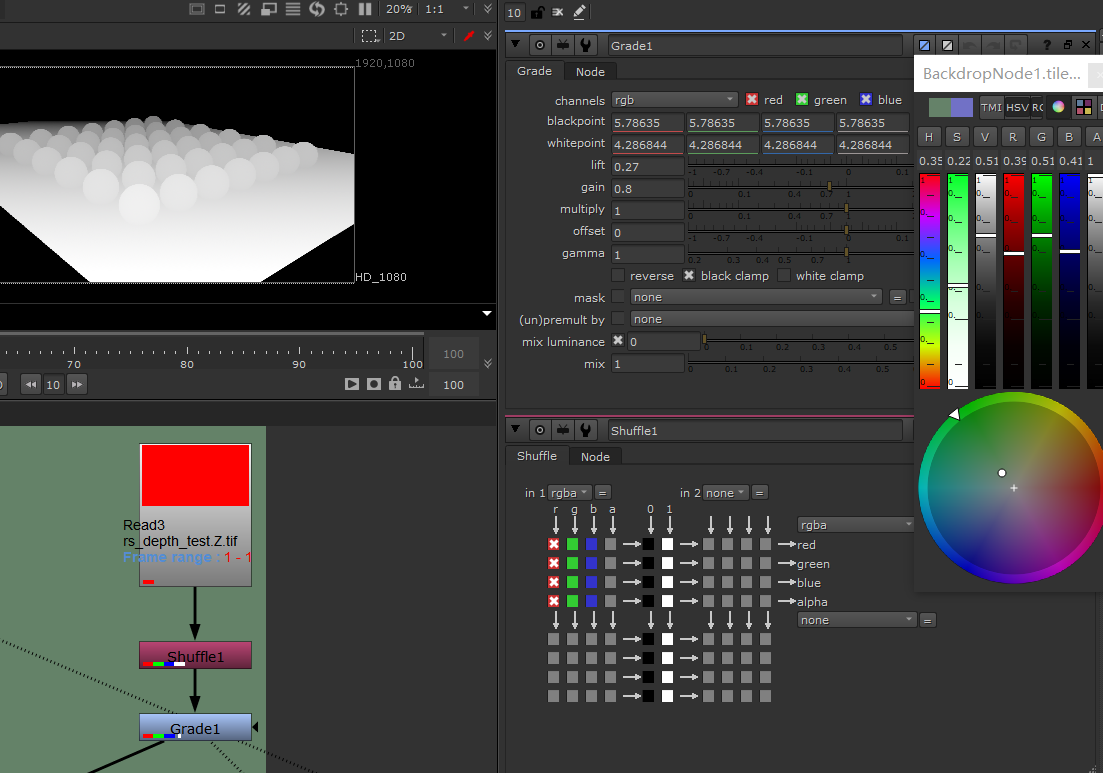
Task: Enable the reverse checkbox in Grade1
Action: click(617, 275)
